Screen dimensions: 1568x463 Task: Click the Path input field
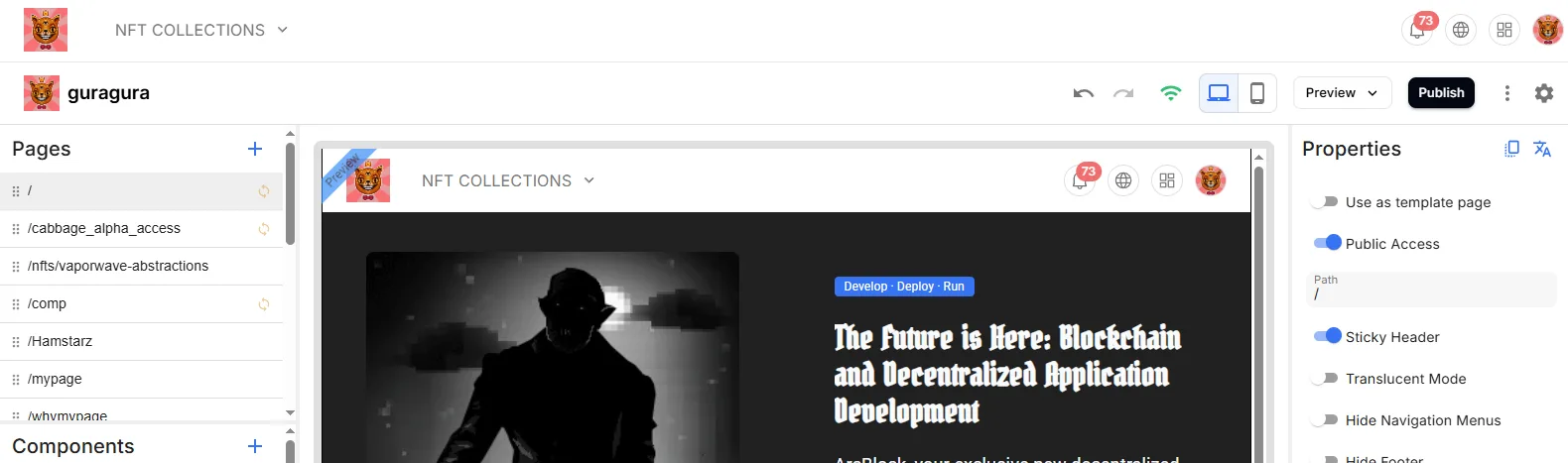[x=1431, y=289]
